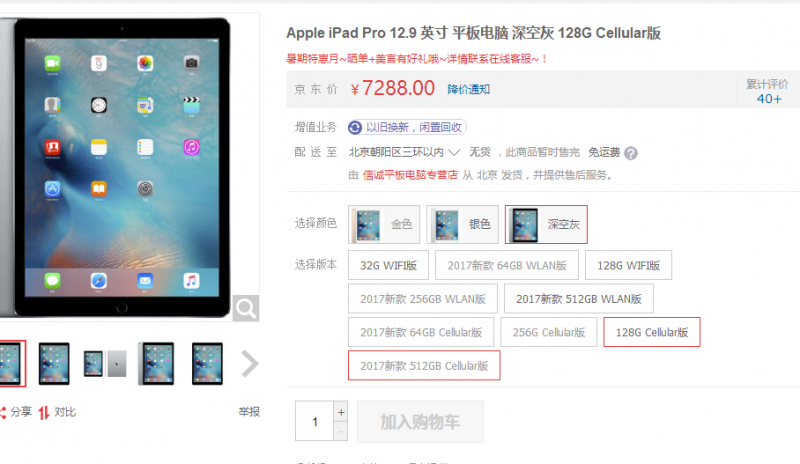Click the 加入购物车 add to cart button
The image size is (800, 464).
(420, 422)
